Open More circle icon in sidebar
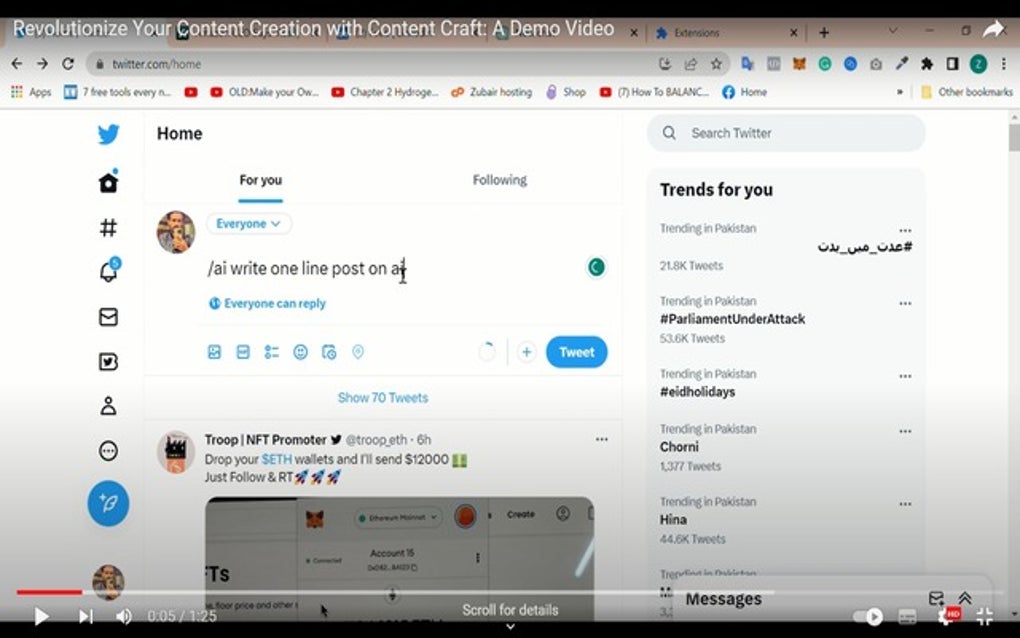1020x638 pixels. point(109,451)
